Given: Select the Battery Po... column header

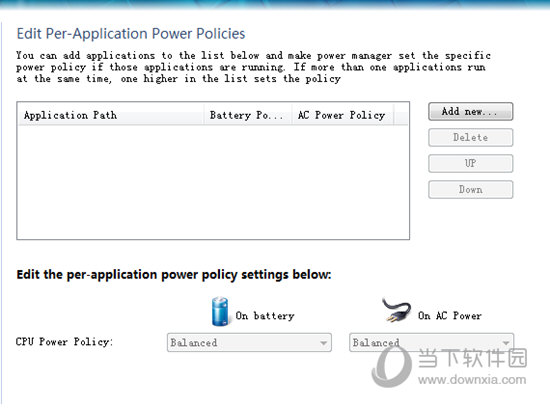Looking at the screenshot, I should (248, 115).
